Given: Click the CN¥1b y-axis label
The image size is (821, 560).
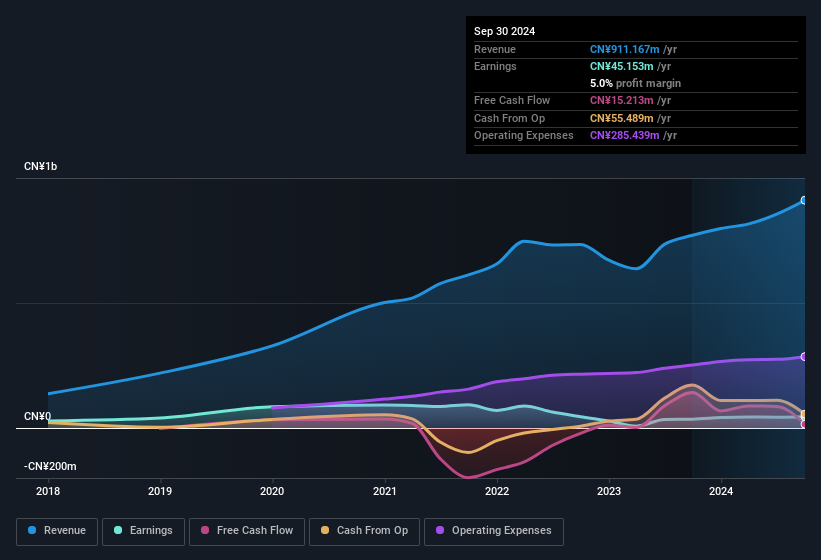Looking at the screenshot, I should [x=41, y=166].
